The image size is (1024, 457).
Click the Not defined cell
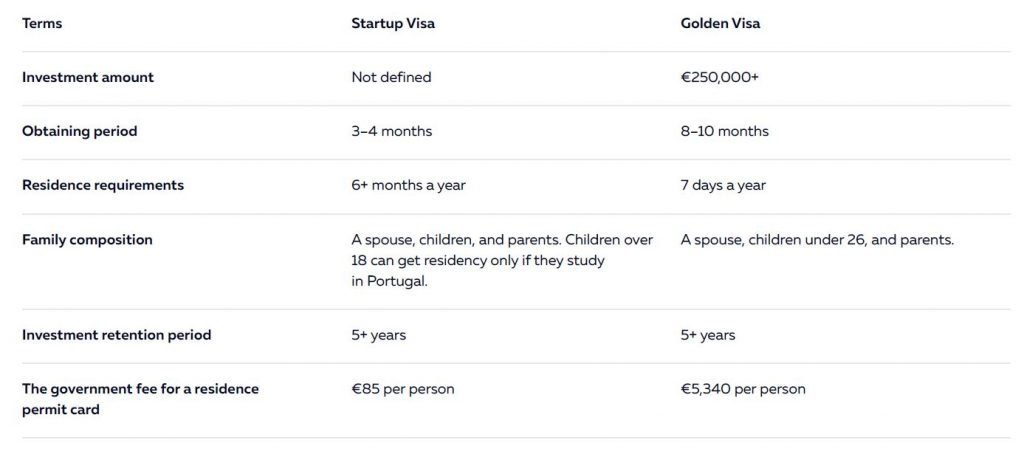pyautogui.click(x=391, y=77)
